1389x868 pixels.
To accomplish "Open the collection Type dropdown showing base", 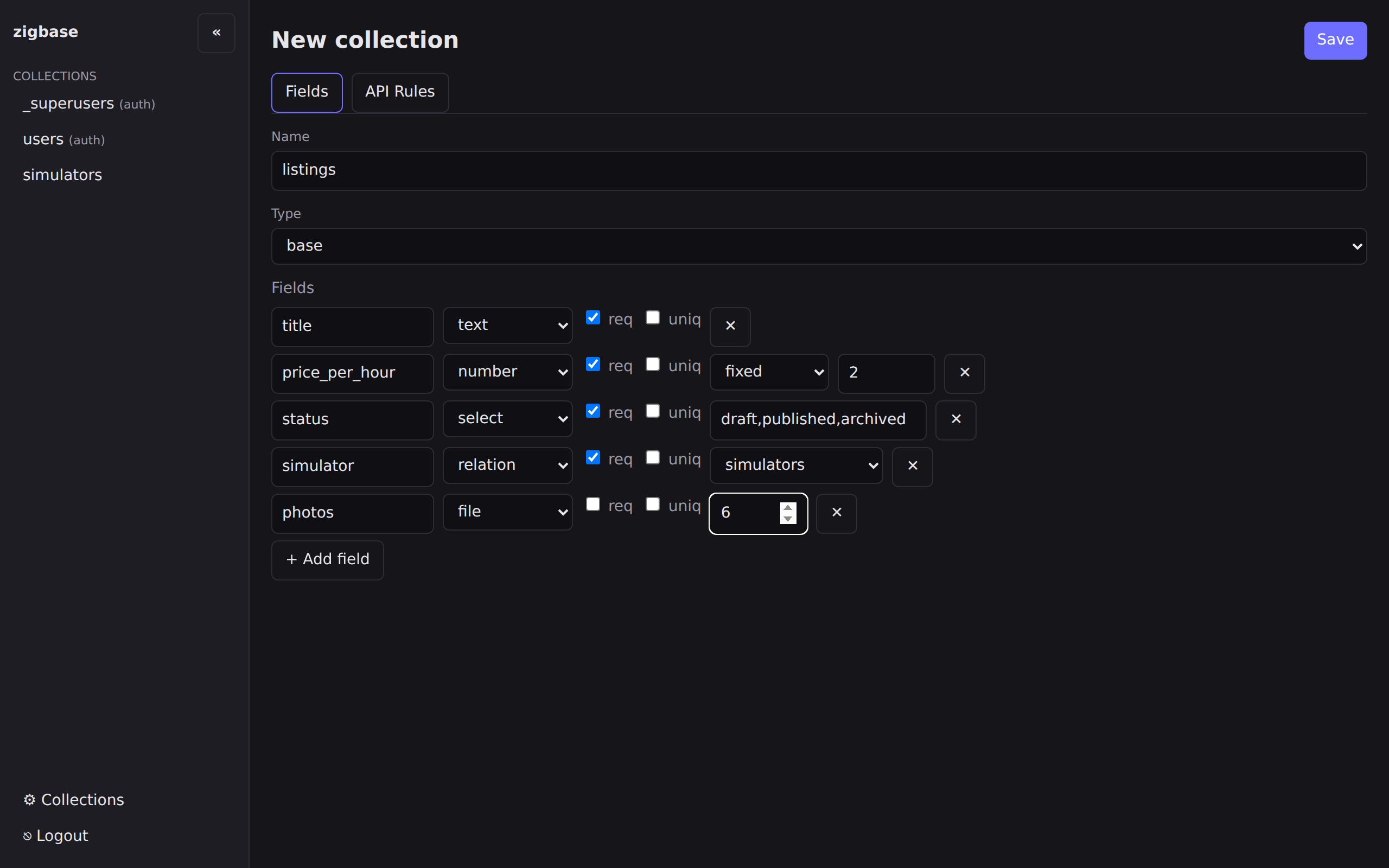I will click(x=818, y=246).
